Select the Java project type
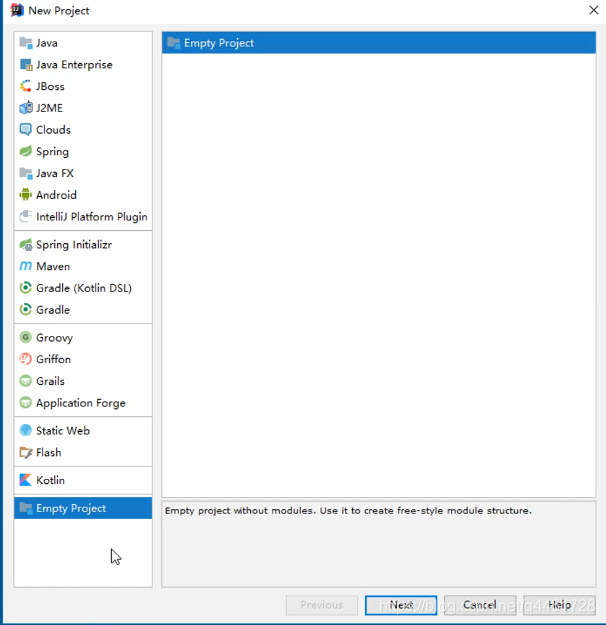 click(x=83, y=43)
